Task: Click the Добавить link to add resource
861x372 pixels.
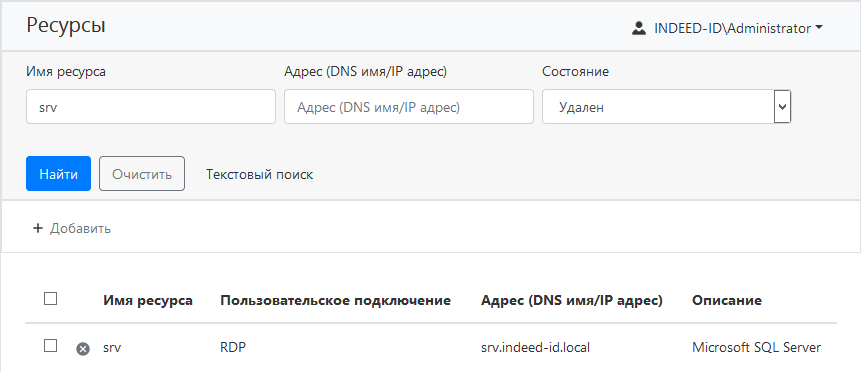Action: (x=80, y=229)
